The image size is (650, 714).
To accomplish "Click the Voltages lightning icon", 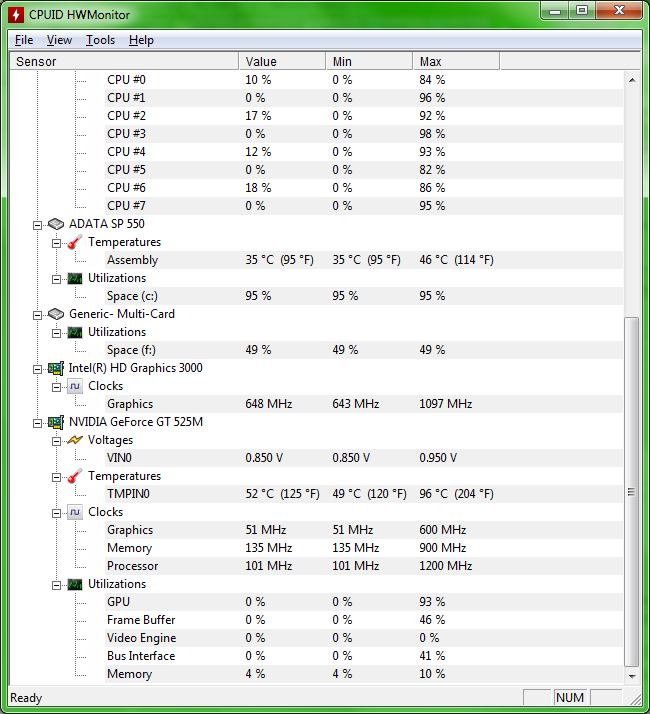I will point(75,440).
